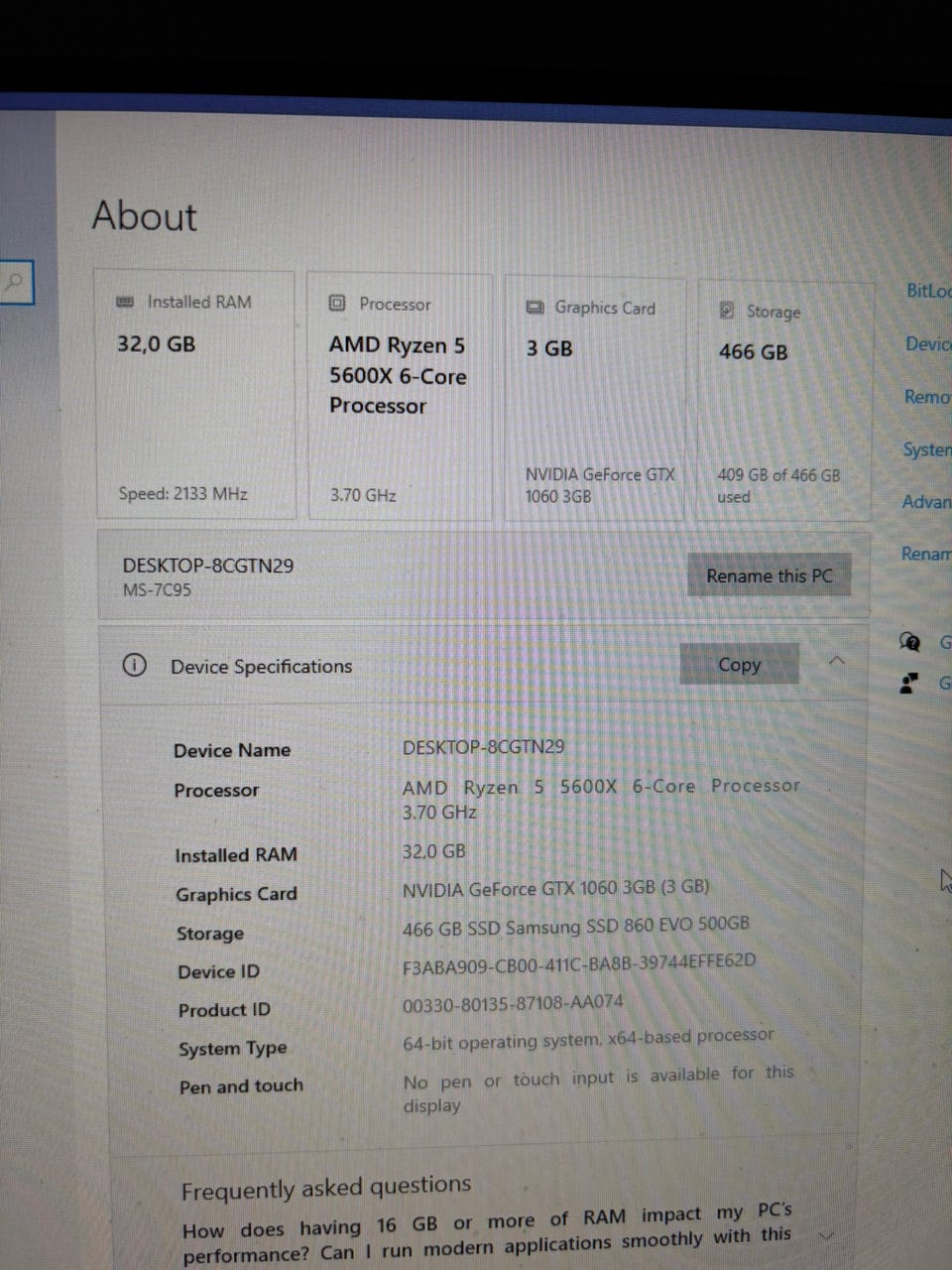Open the System protection link

coord(926,449)
